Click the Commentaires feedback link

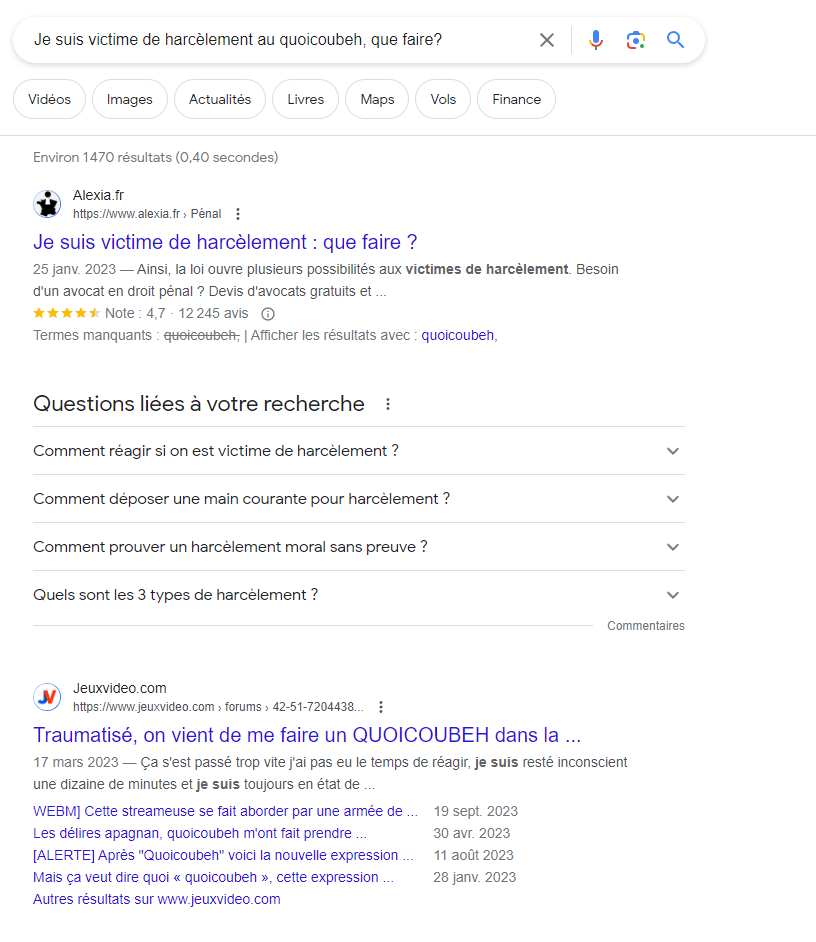pyautogui.click(x=646, y=626)
